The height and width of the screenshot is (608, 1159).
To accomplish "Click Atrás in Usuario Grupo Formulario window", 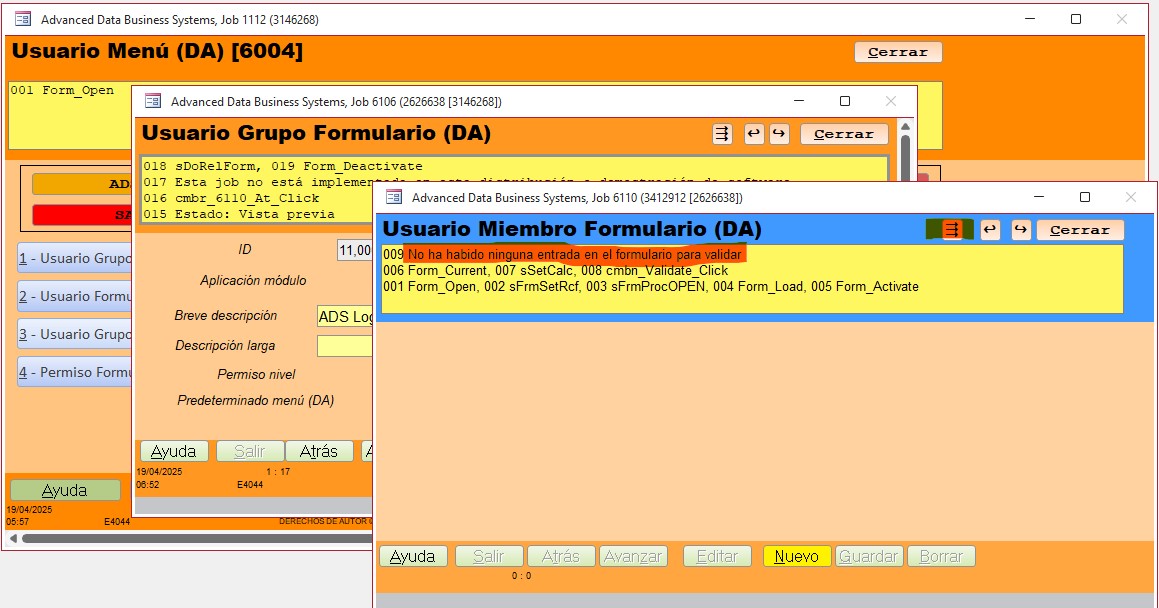I will pos(319,451).
